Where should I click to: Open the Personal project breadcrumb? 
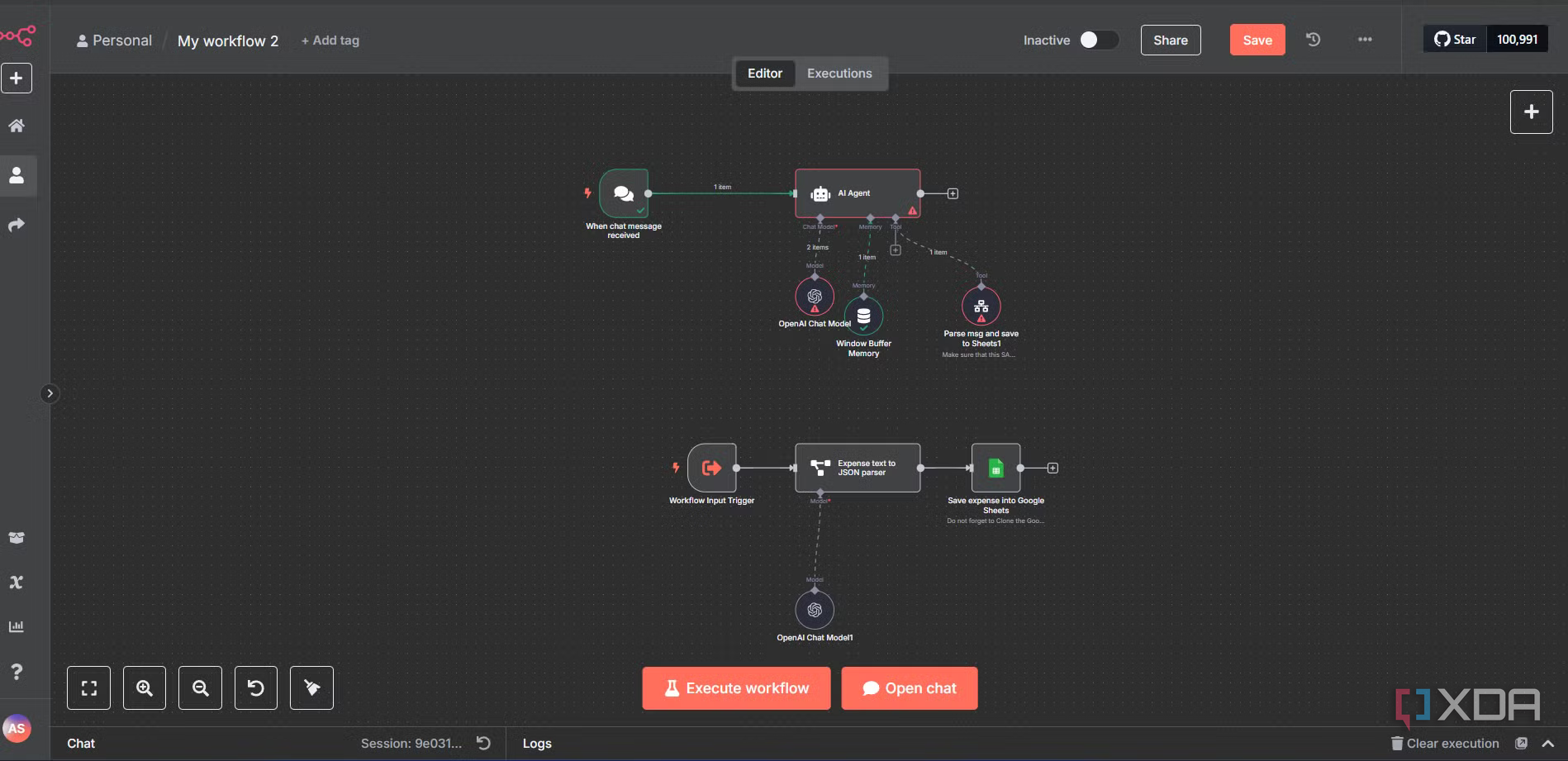tap(114, 40)
